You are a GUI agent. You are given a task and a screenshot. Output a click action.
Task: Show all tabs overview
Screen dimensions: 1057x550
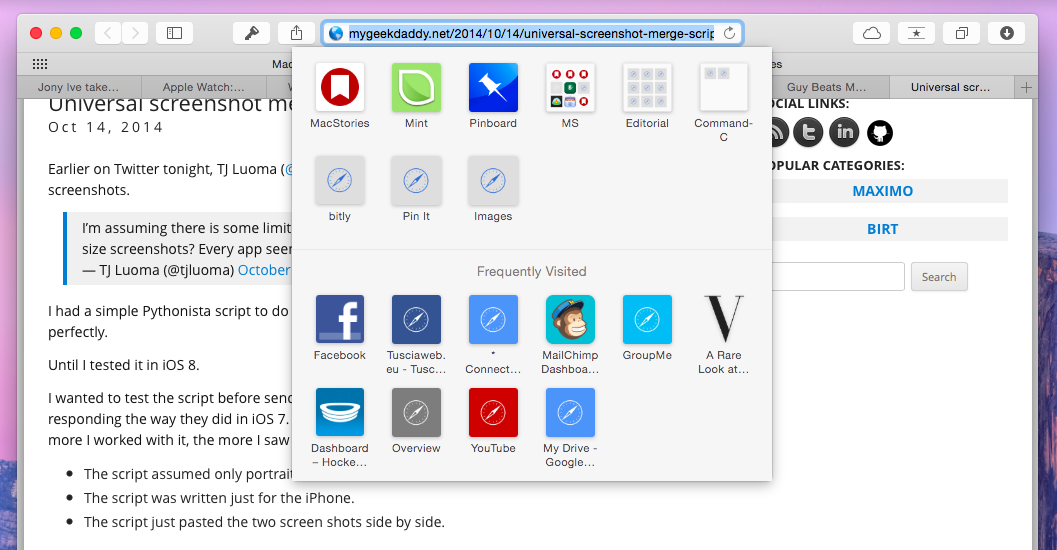(962, 33)
